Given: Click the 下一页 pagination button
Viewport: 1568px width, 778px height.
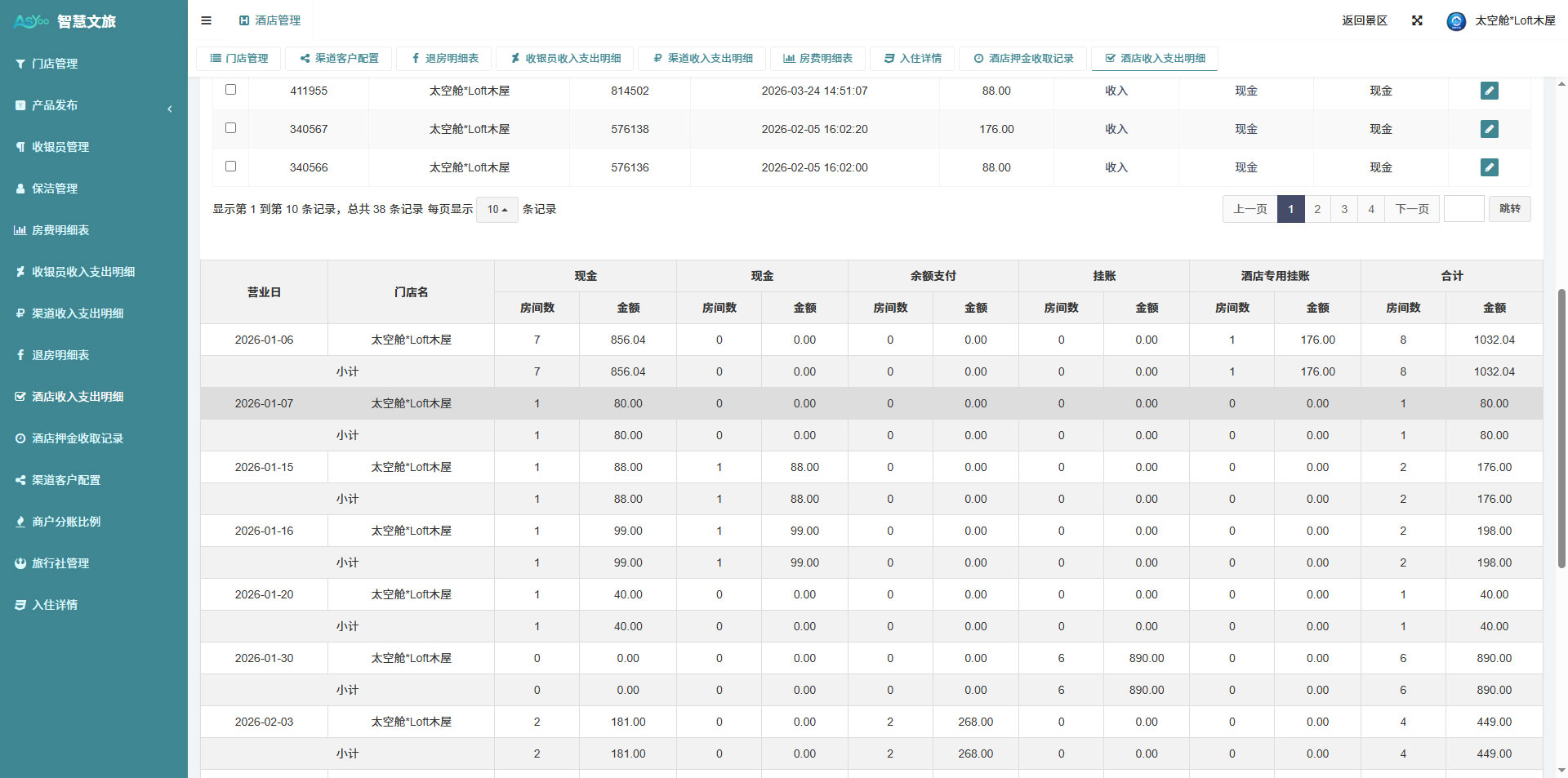Looking at the screenshot, I should (1412, 209).
